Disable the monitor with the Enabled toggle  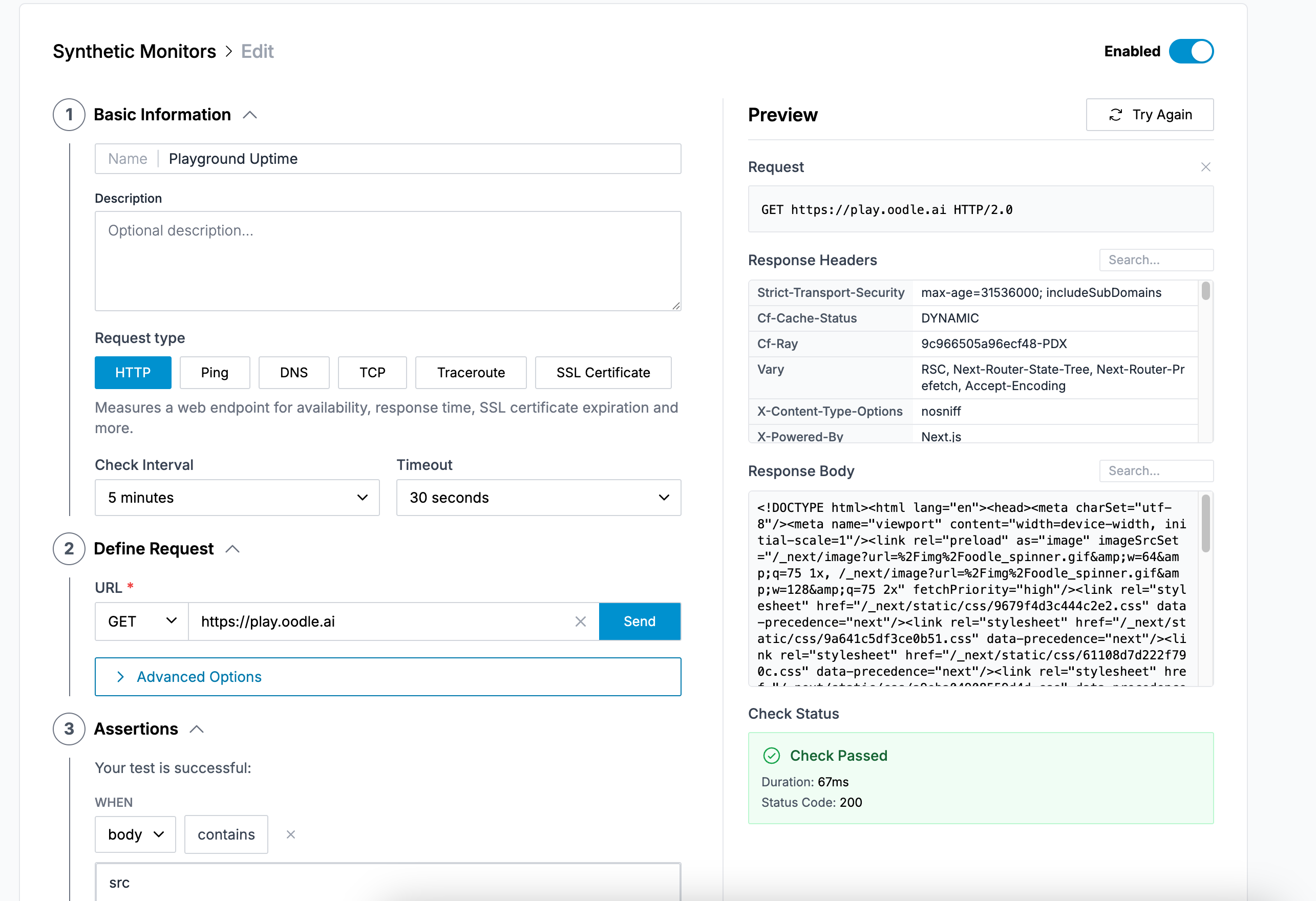tap(1192, 51)
